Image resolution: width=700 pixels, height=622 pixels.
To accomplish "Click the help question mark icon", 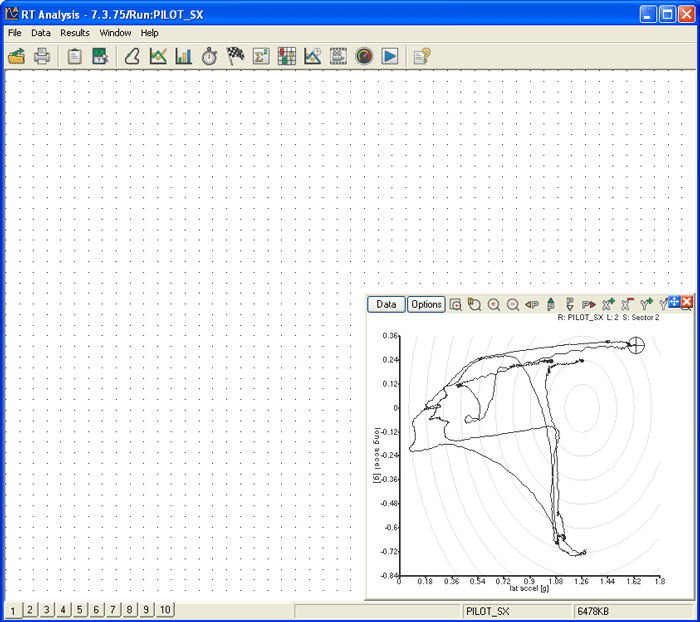I will pos(421,56).
